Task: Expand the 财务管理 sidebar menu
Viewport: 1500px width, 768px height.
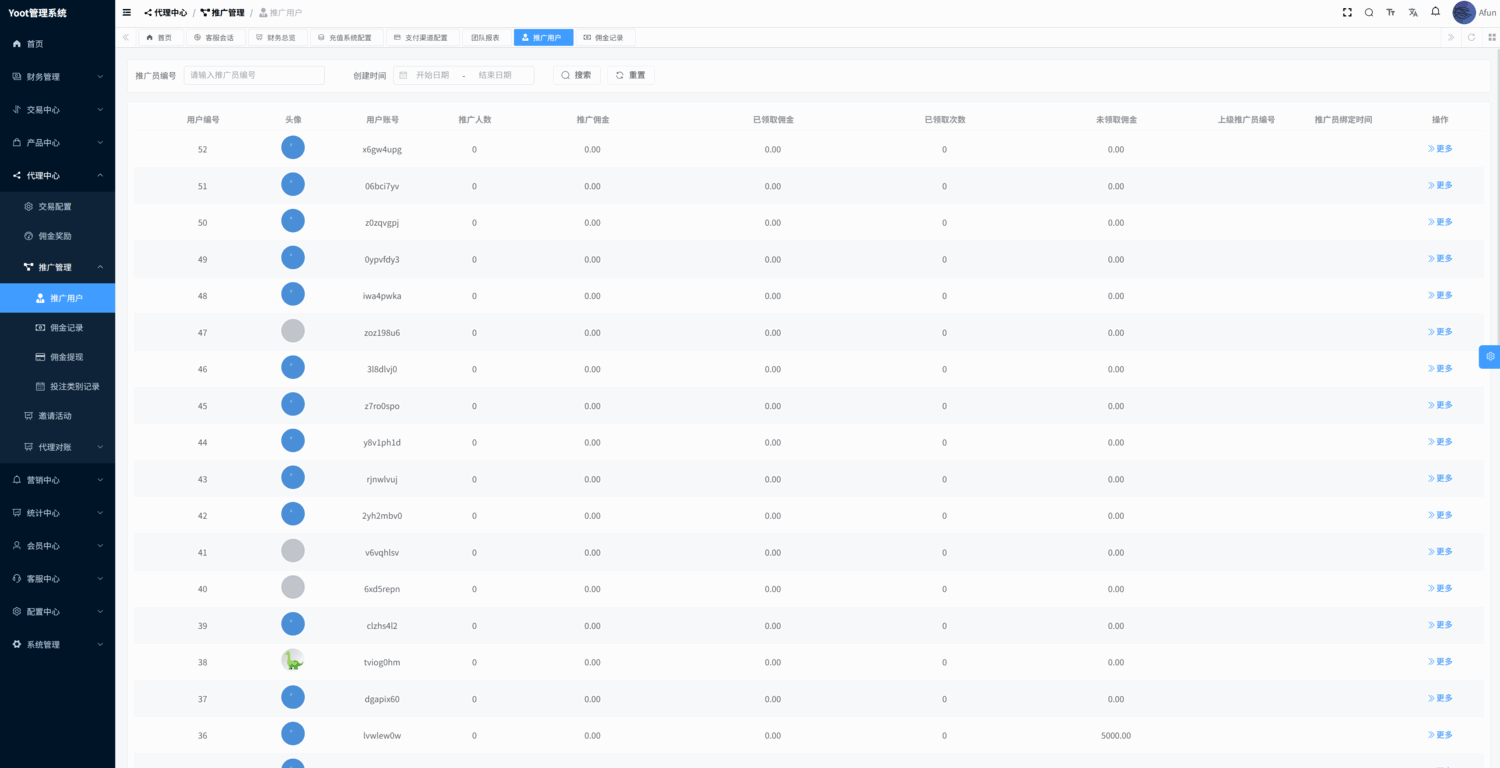Action: tap(57, 76)
